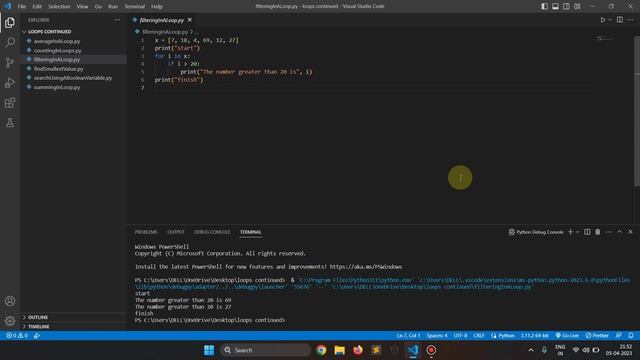
Task: Open the Go menu
Action: click(x=98, y=7)
